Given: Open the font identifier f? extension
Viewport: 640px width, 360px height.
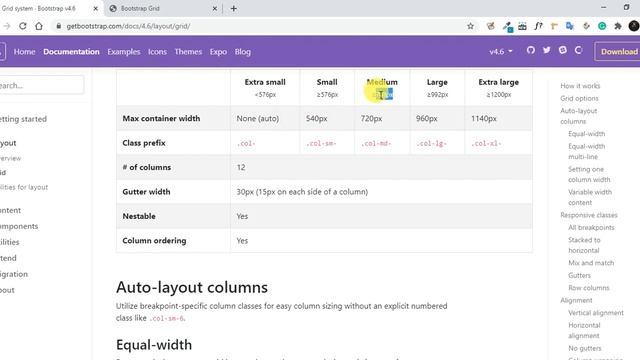Looking at the screenshot, I should tap(538, 26).
